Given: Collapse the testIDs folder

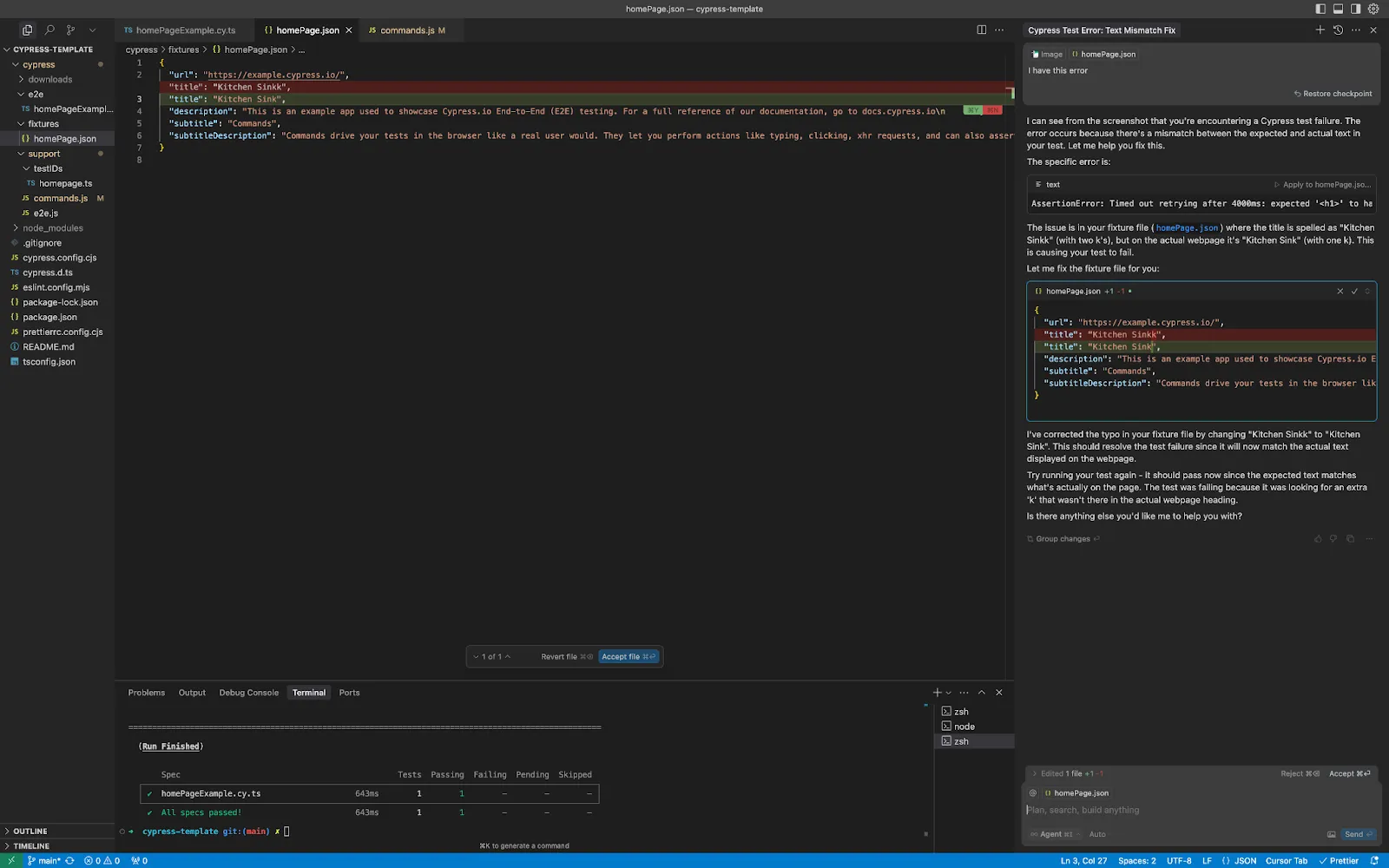Looking at the screenshot, I should coord(48,168).
